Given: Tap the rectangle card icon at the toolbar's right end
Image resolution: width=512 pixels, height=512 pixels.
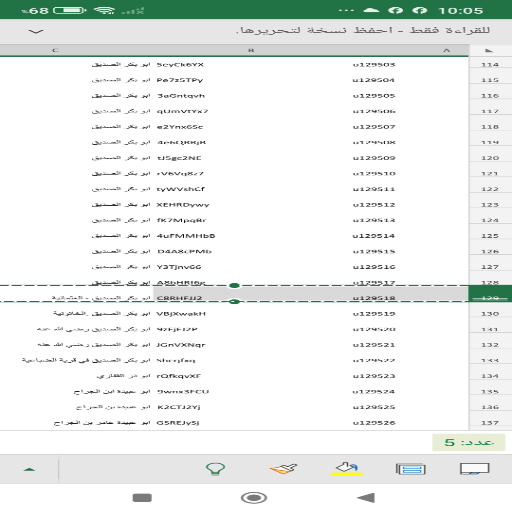Looking at the screenshot, I should tap(474, 469).
